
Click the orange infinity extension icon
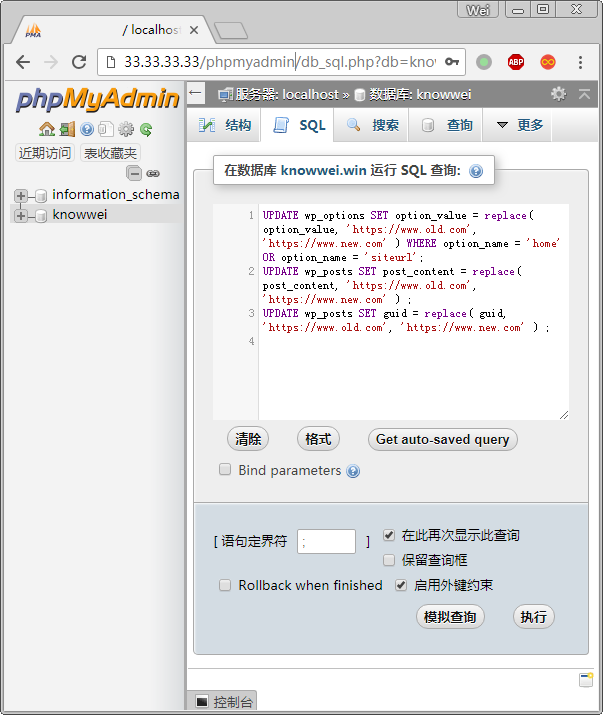[548, 62]
